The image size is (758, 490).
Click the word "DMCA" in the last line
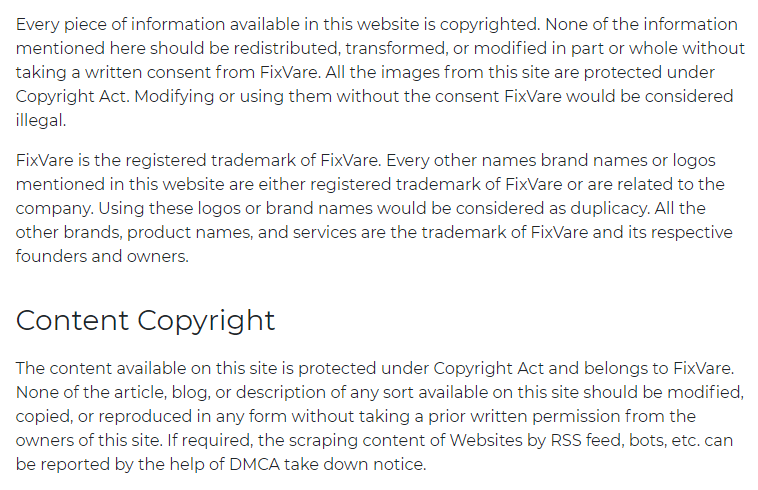tap(254, 464)
